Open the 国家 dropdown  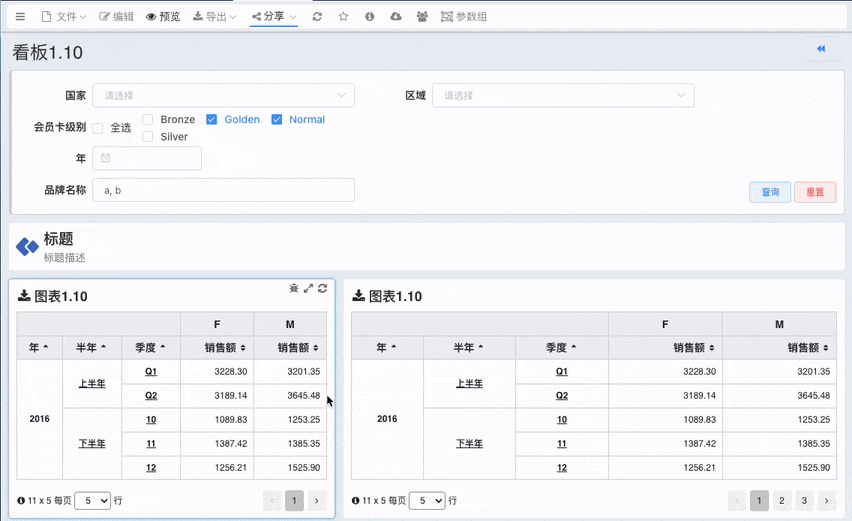coord(223,96)
